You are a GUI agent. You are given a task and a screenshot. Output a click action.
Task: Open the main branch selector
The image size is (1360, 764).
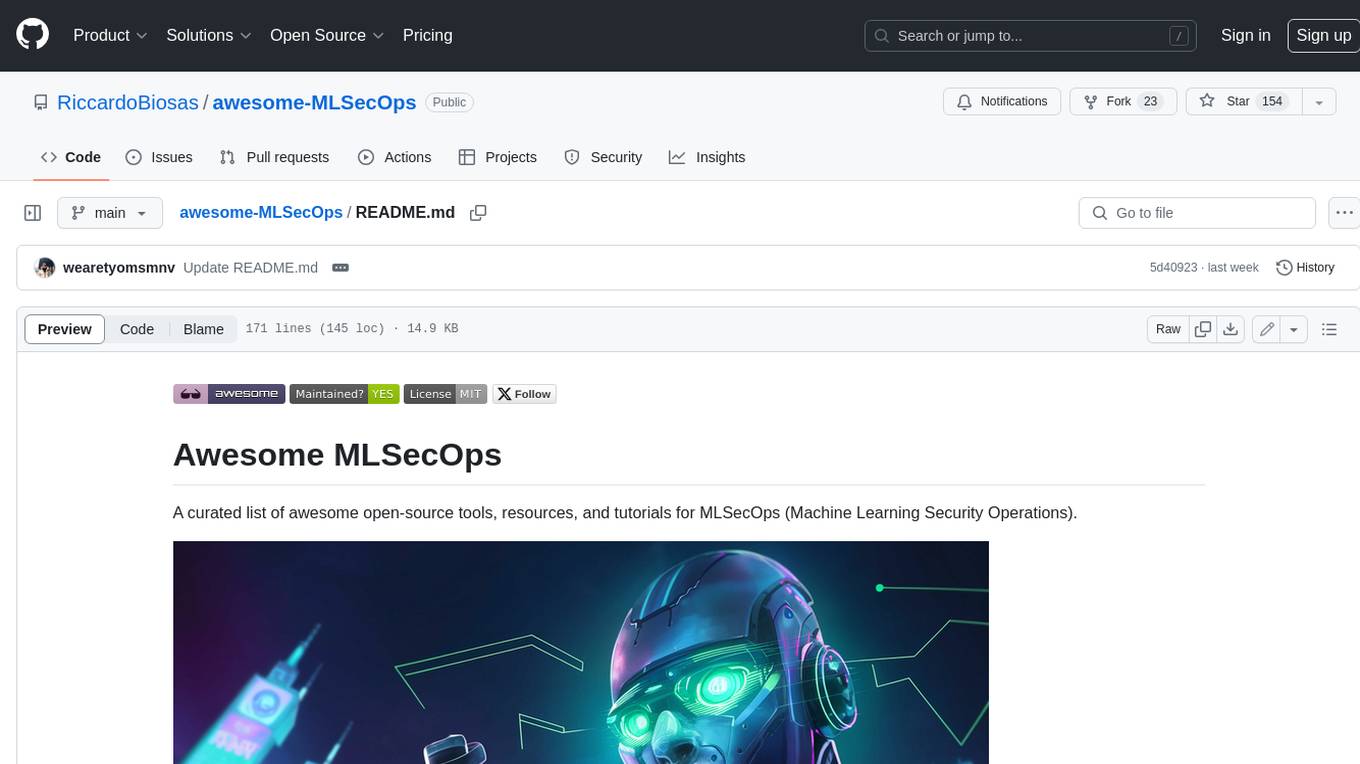click(109, 213)
